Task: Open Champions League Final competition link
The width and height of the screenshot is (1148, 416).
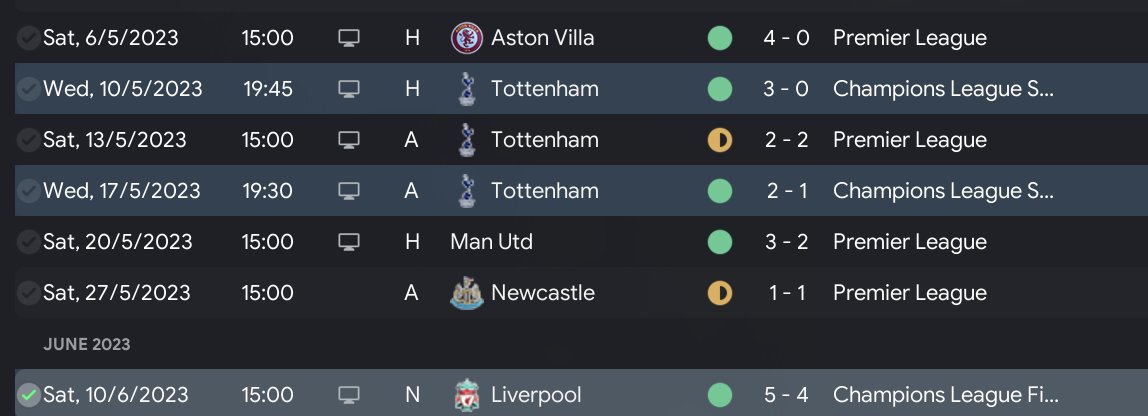Action: click(943, 395)
